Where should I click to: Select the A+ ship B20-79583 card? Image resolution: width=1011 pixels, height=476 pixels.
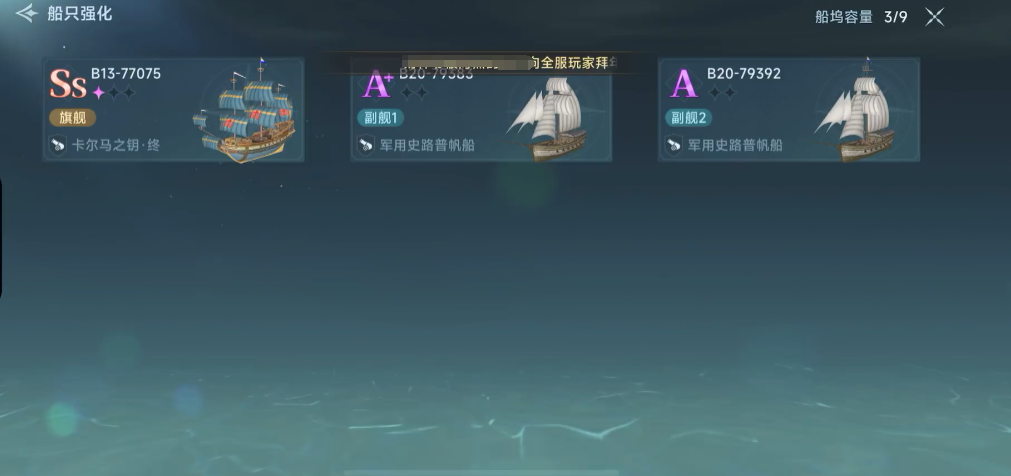tap(481, 110)
